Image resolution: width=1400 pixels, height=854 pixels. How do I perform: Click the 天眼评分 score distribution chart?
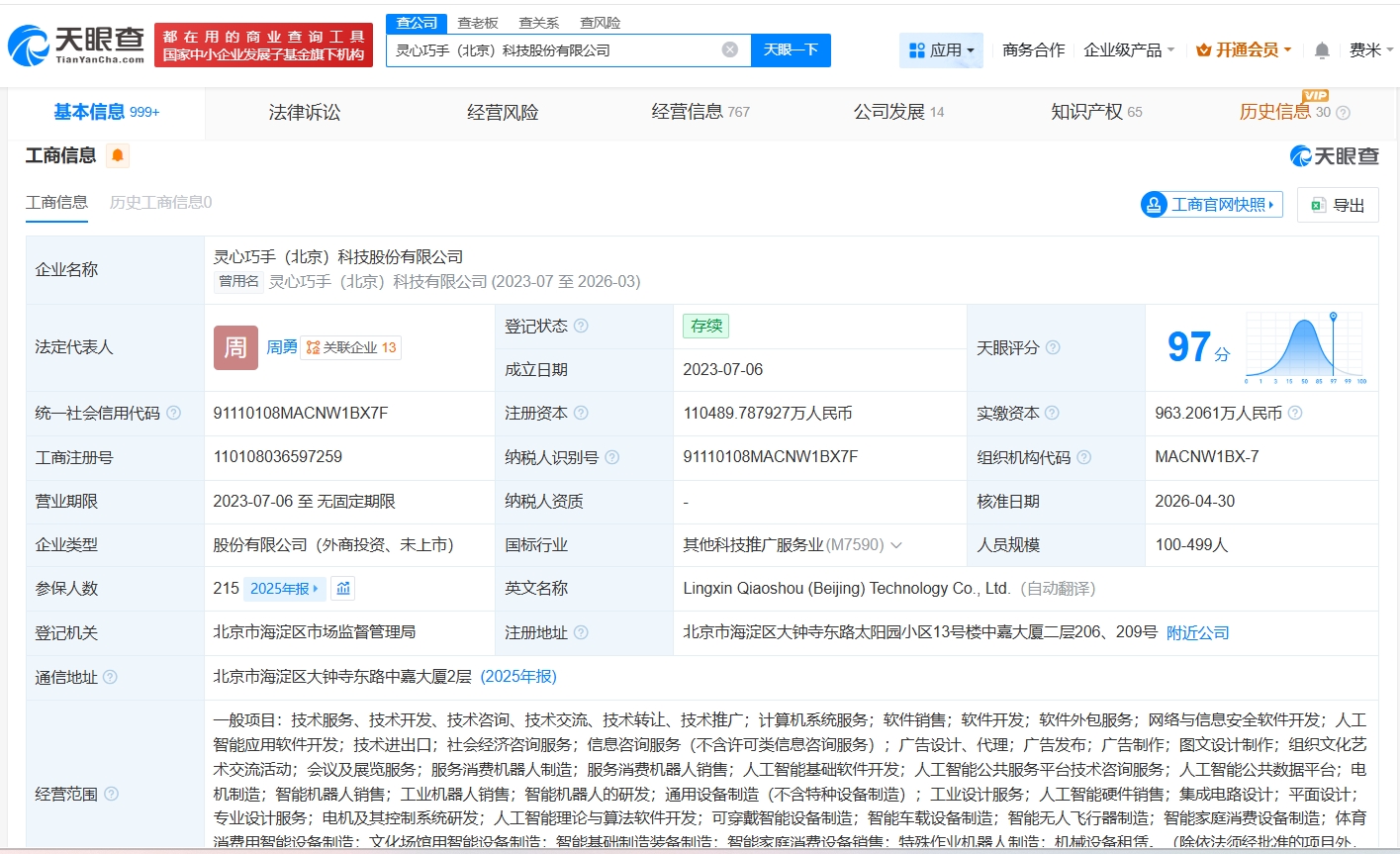(x=1305, y=347)
